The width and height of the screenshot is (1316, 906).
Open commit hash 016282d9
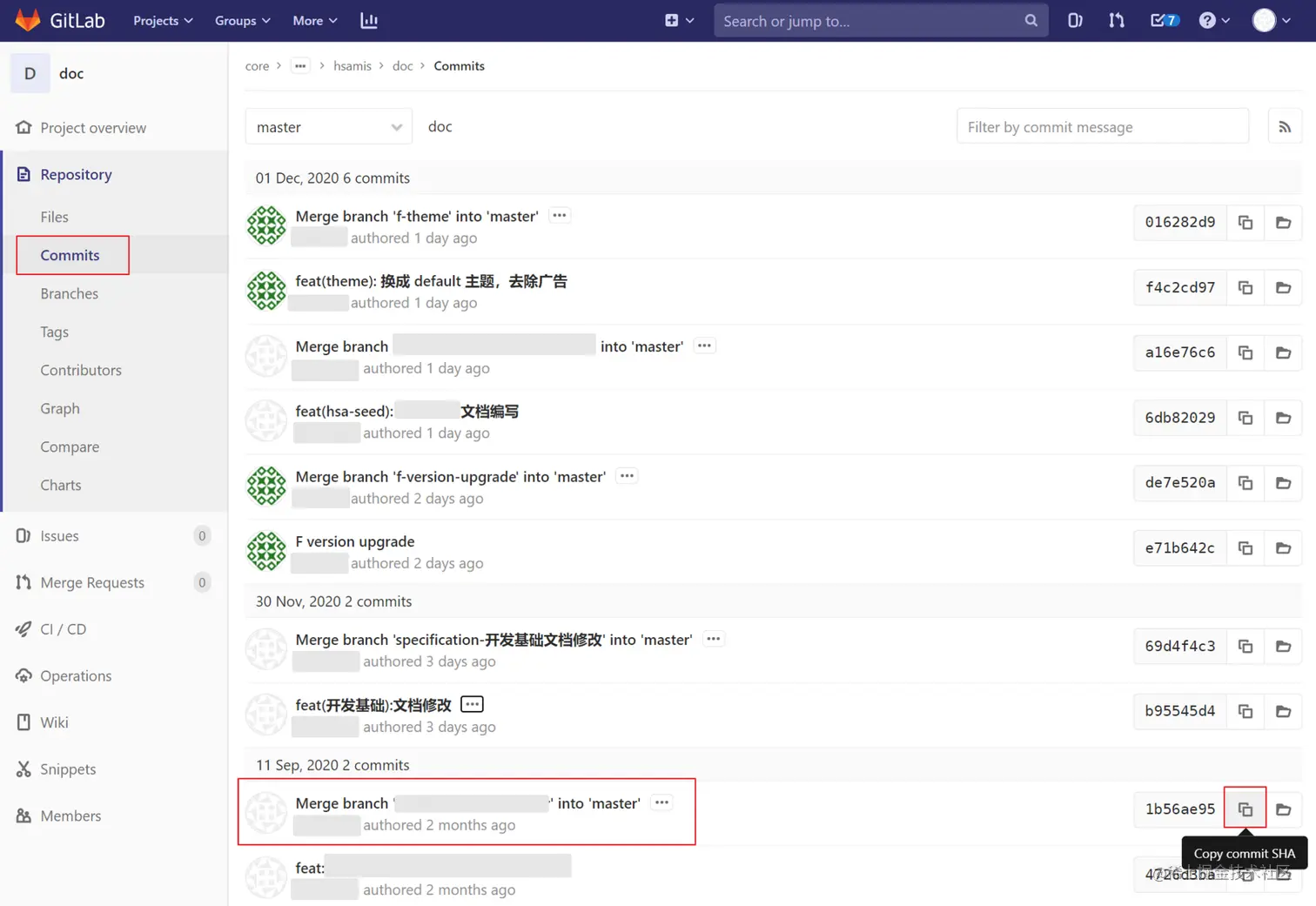click(1179, 223)
